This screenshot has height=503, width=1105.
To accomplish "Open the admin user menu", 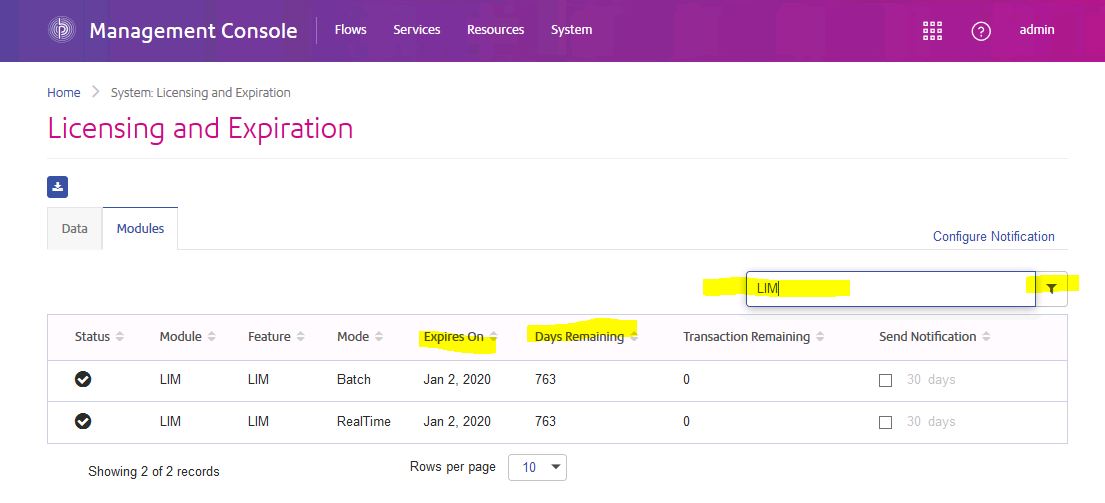I will pyautogui.click(x=1037, y=30).
